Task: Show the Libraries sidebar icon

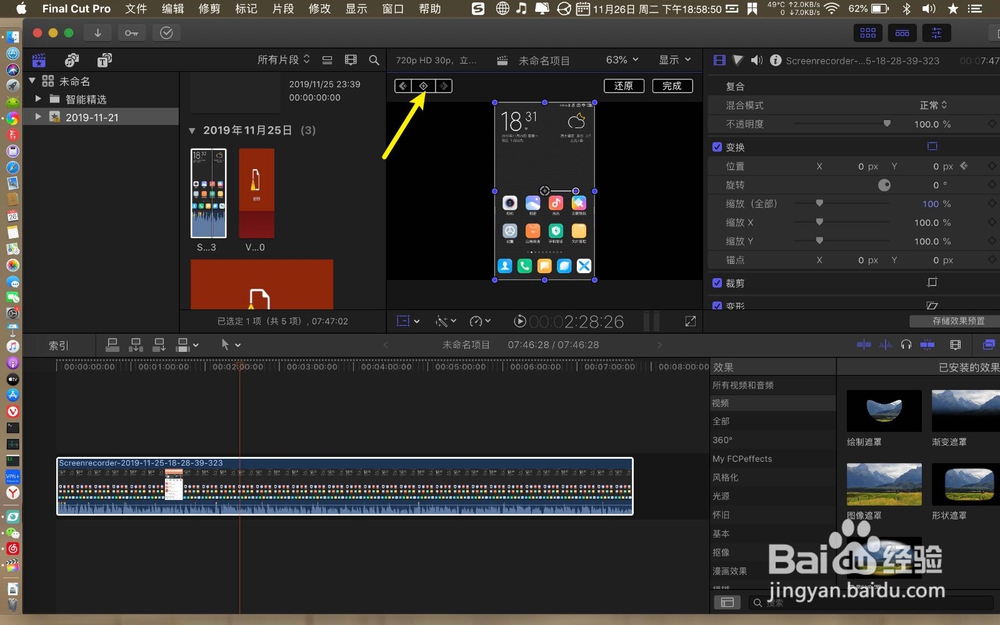Action: point(39,60)
